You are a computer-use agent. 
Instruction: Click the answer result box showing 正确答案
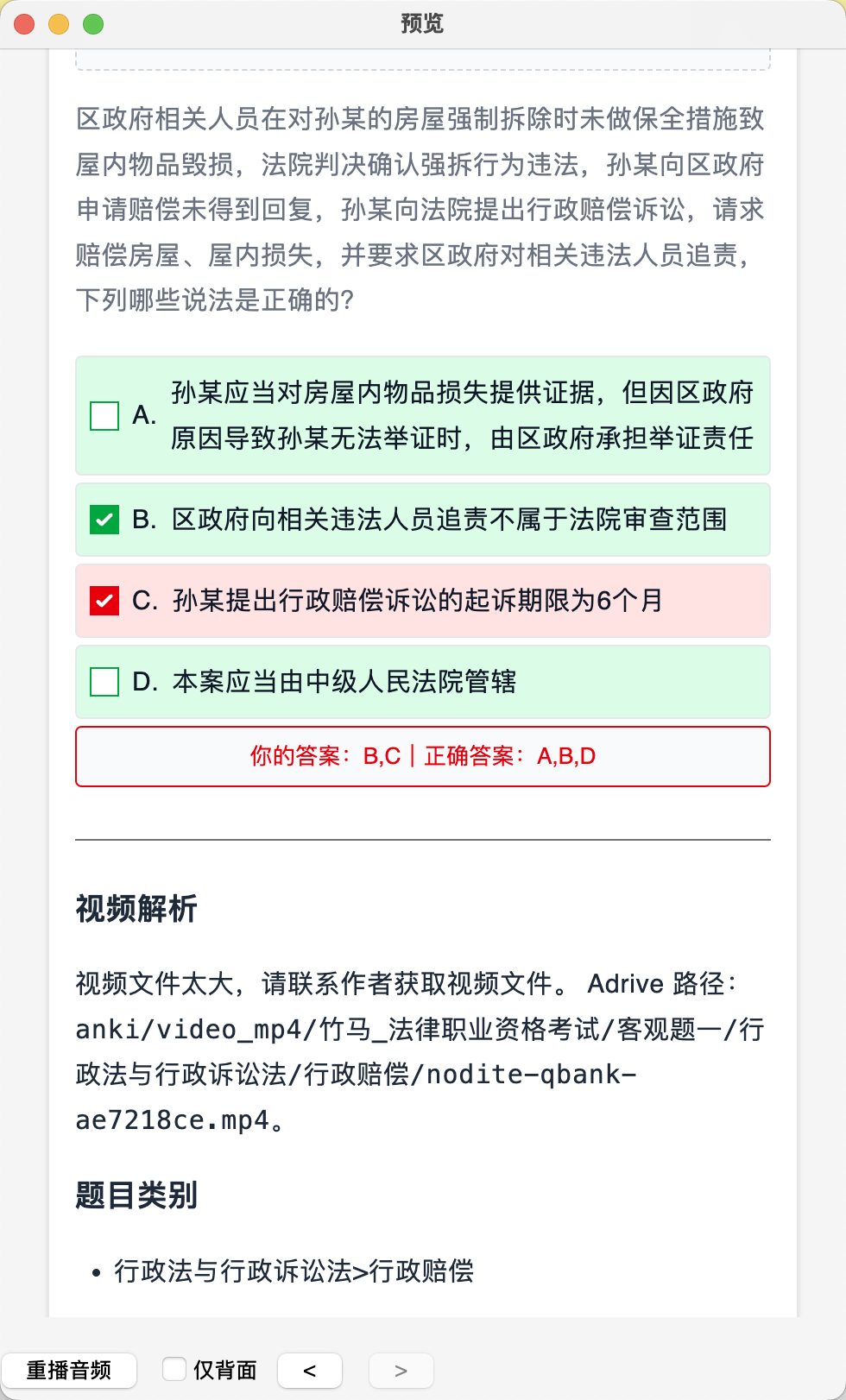(423, 756)
